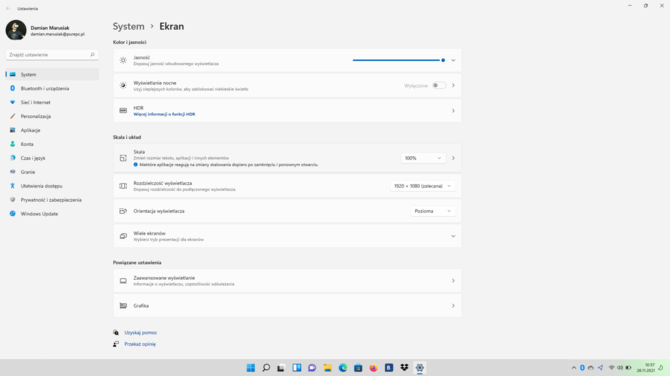Open Więcej informacji o funkcji HDR link
Image resolution: width=670 pixels, height=376 pixels.
tap(164, 115)
